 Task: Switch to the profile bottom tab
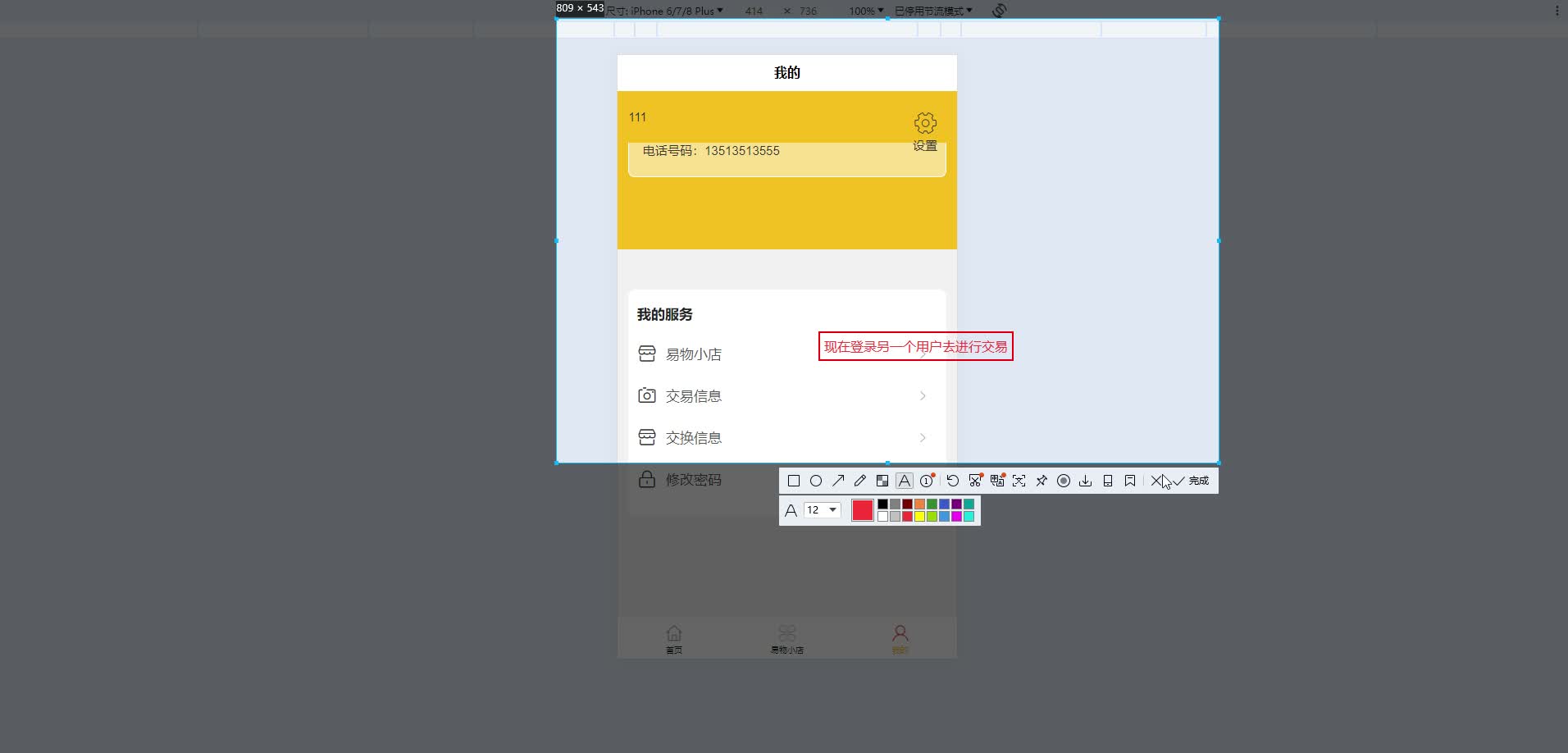pos(900,639)
